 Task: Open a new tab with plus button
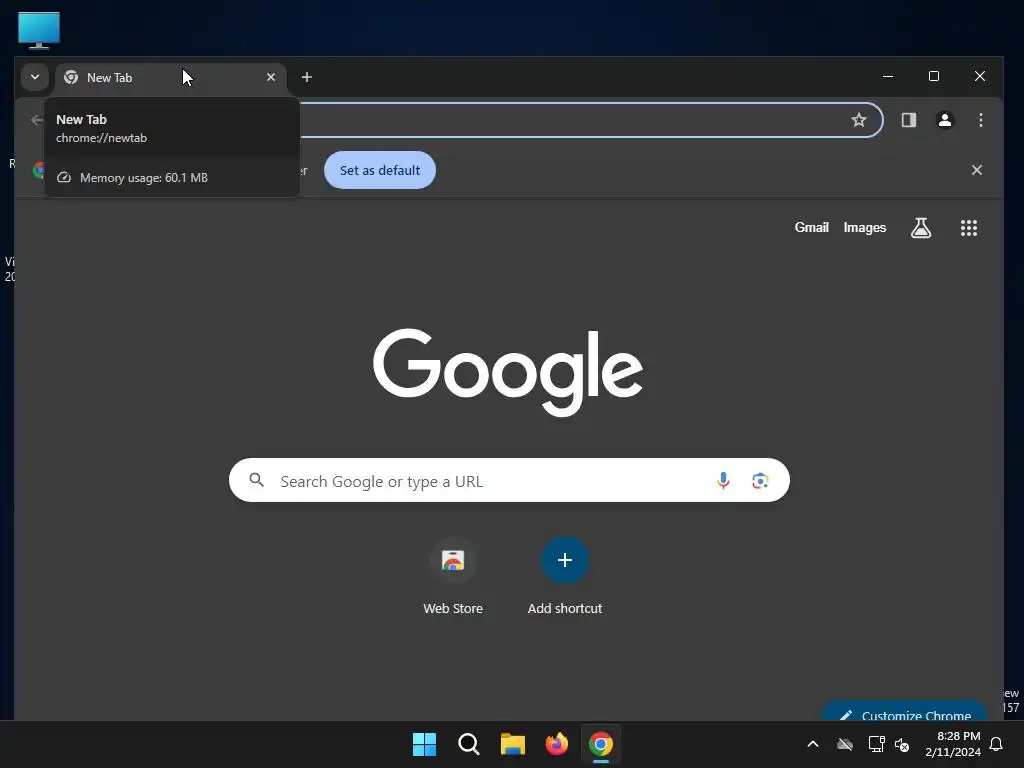click(307, 77)
